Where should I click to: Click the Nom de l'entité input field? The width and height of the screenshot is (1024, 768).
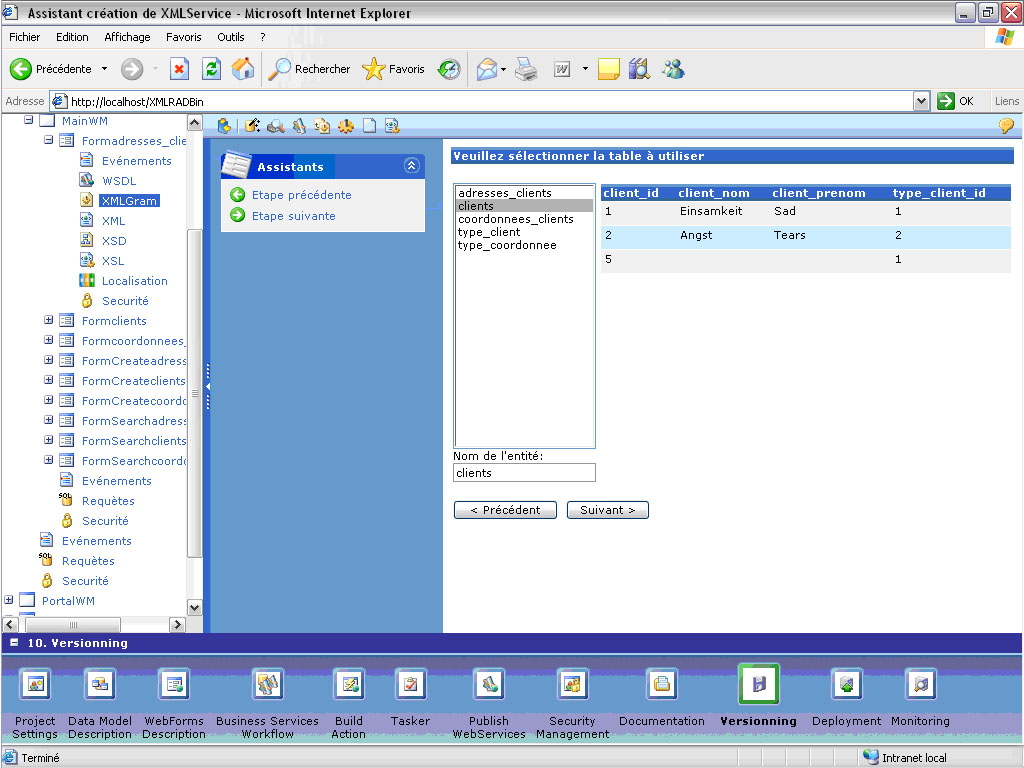click(524, 473)
